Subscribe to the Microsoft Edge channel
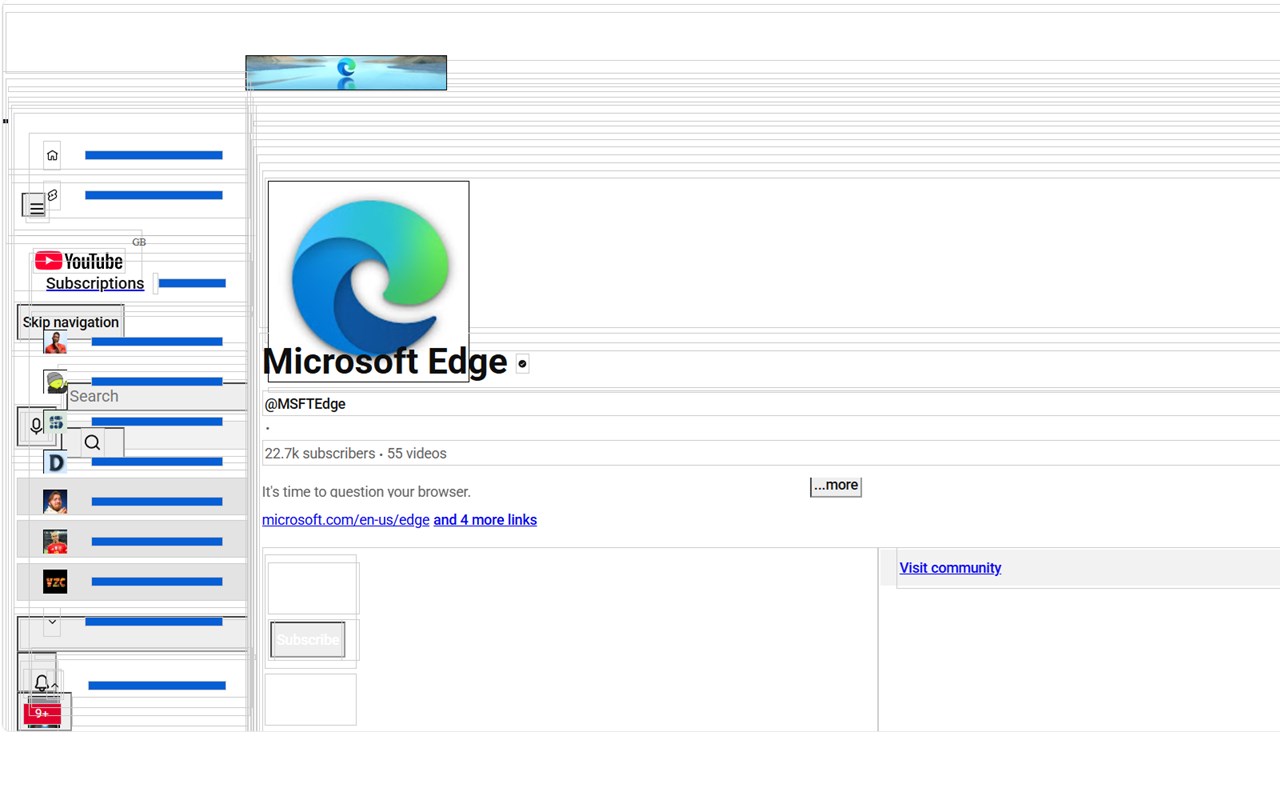The image size is (1280, 800). (308, 640)
